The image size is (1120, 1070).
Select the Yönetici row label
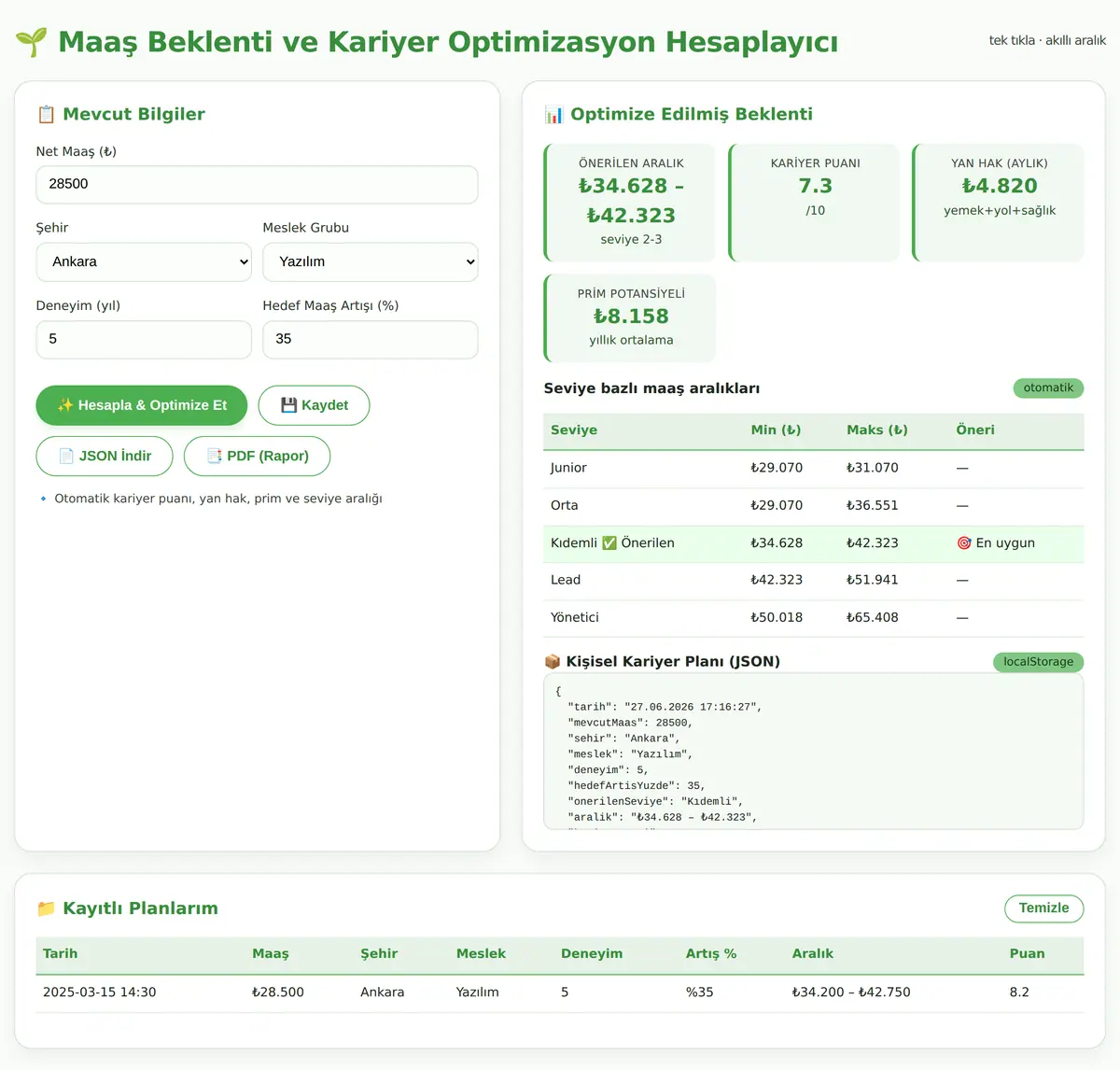pos(575,617)
